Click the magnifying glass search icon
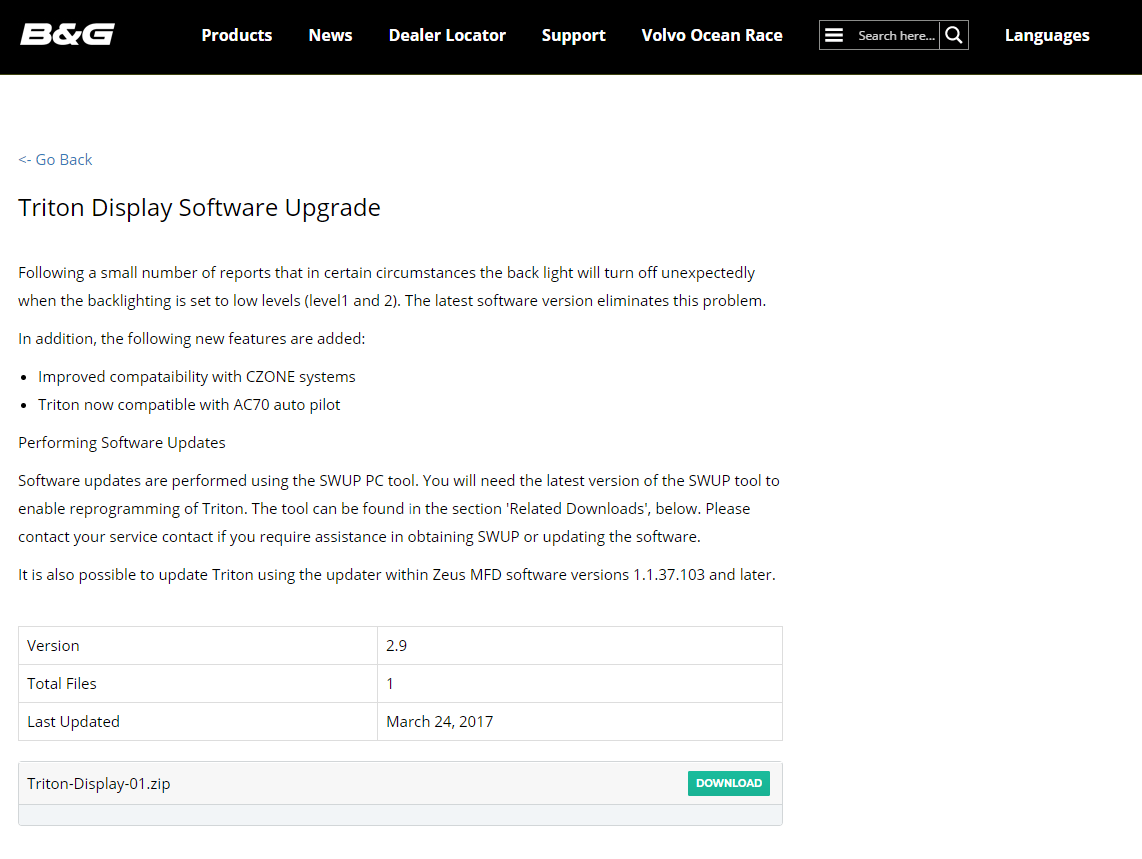This screenshot has width=1142, height=859. coord(953,35)
